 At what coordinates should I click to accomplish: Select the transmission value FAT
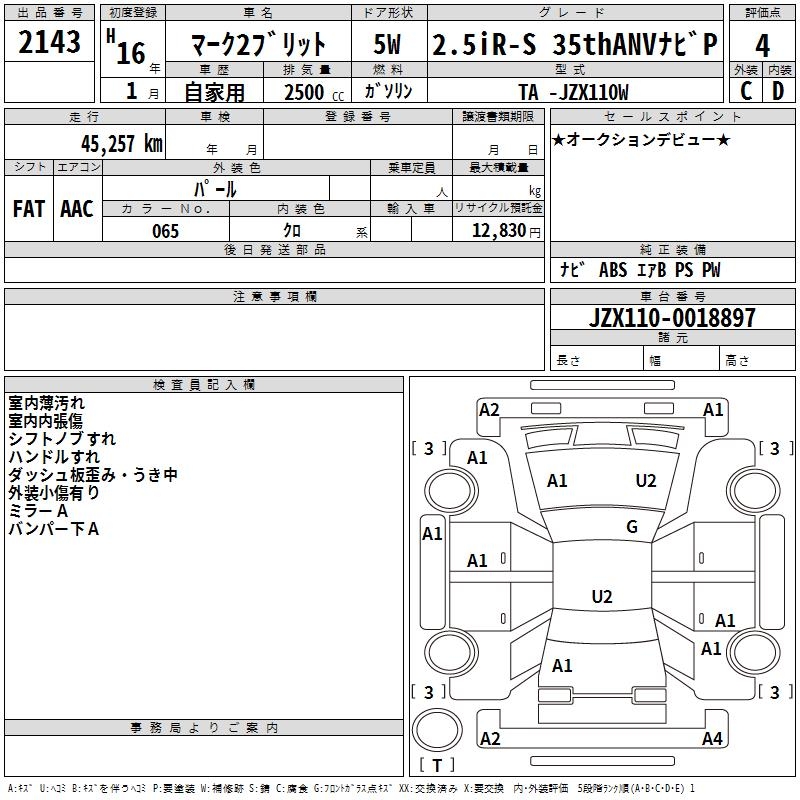pos(29,209)
